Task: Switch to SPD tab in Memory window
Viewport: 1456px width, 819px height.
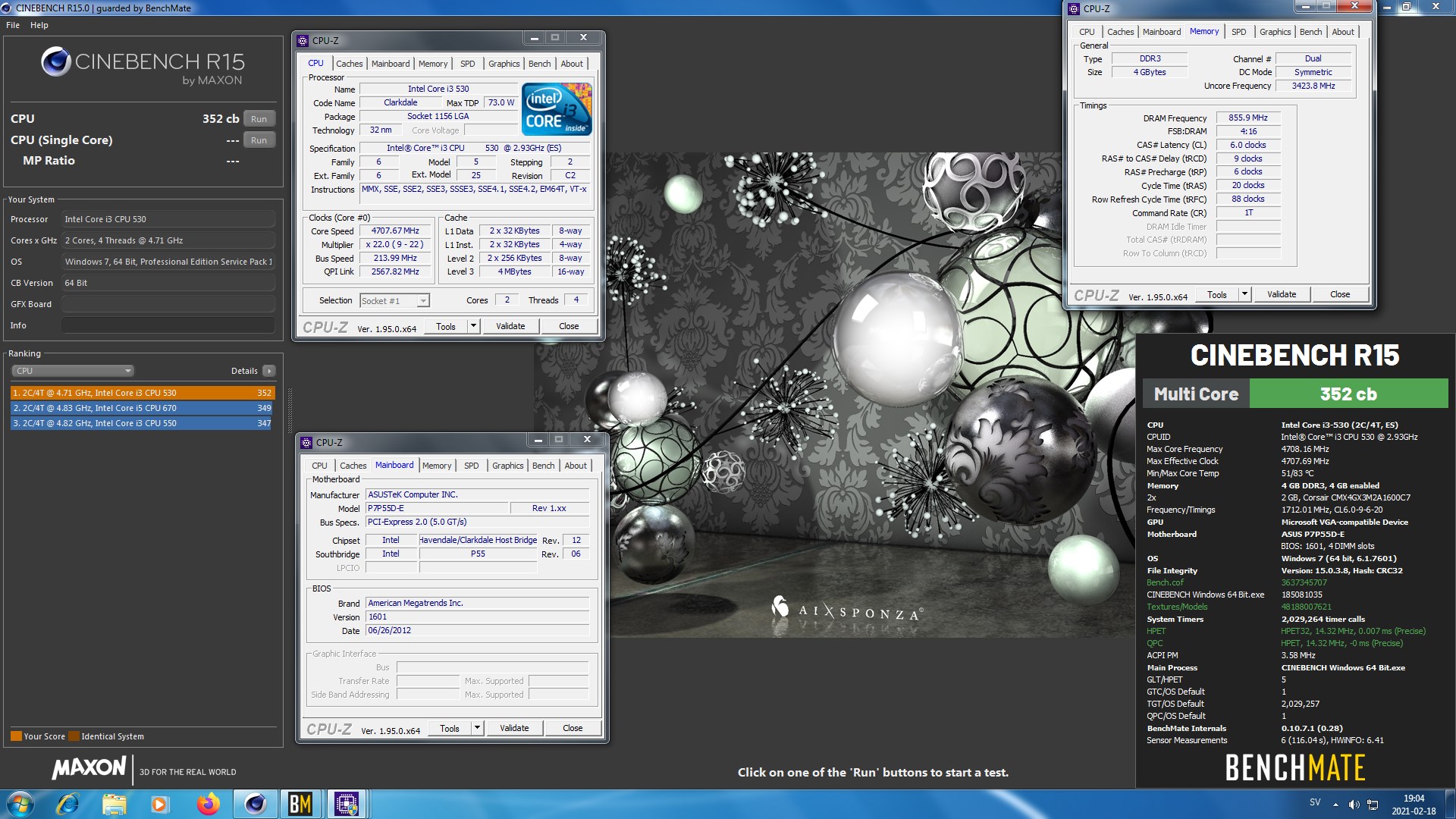Action: [1238, 32]
